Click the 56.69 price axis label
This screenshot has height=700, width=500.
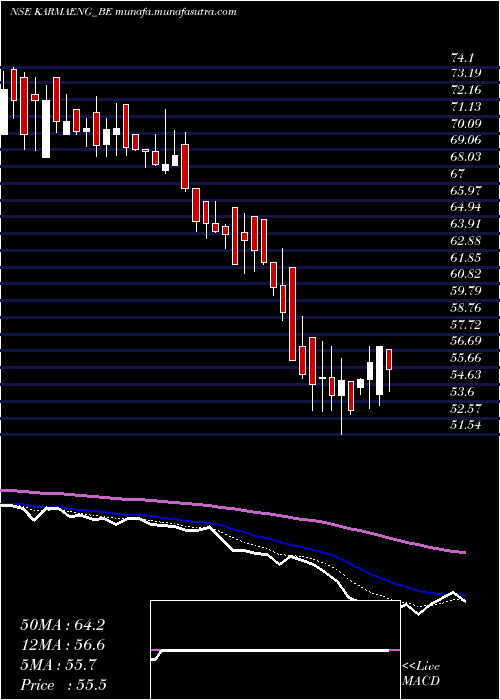coord(466,342)
